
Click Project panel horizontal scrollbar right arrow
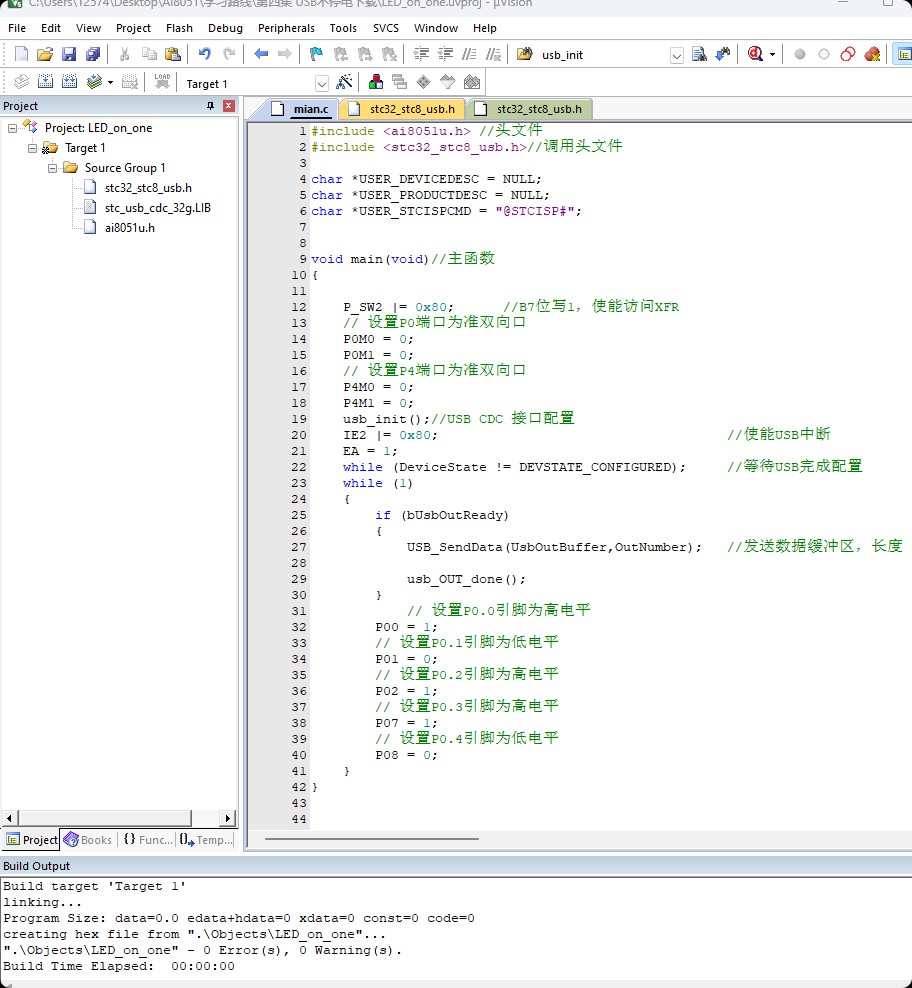(x=228, y=818)
